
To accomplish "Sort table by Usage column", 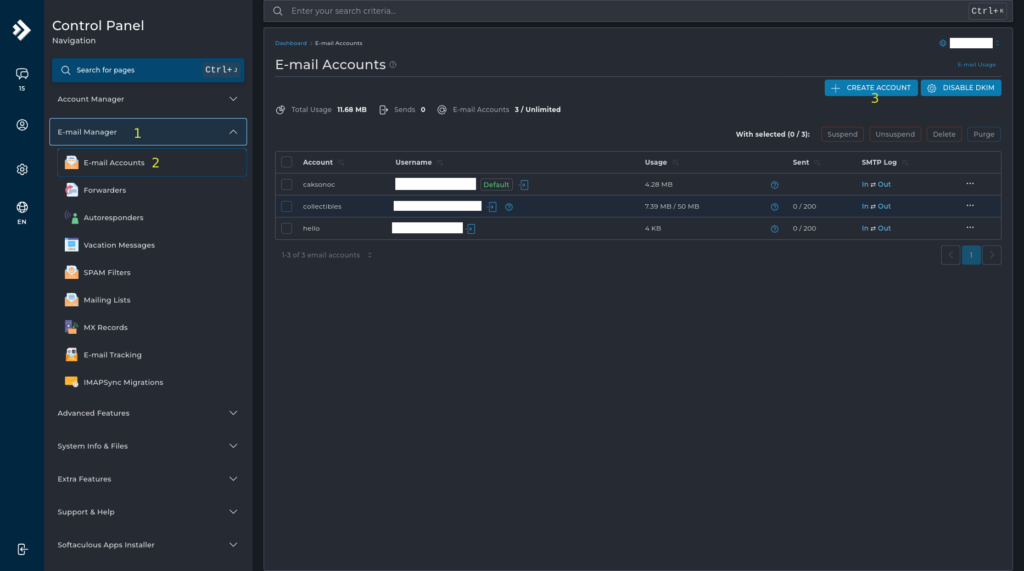I will pos(661,163).
